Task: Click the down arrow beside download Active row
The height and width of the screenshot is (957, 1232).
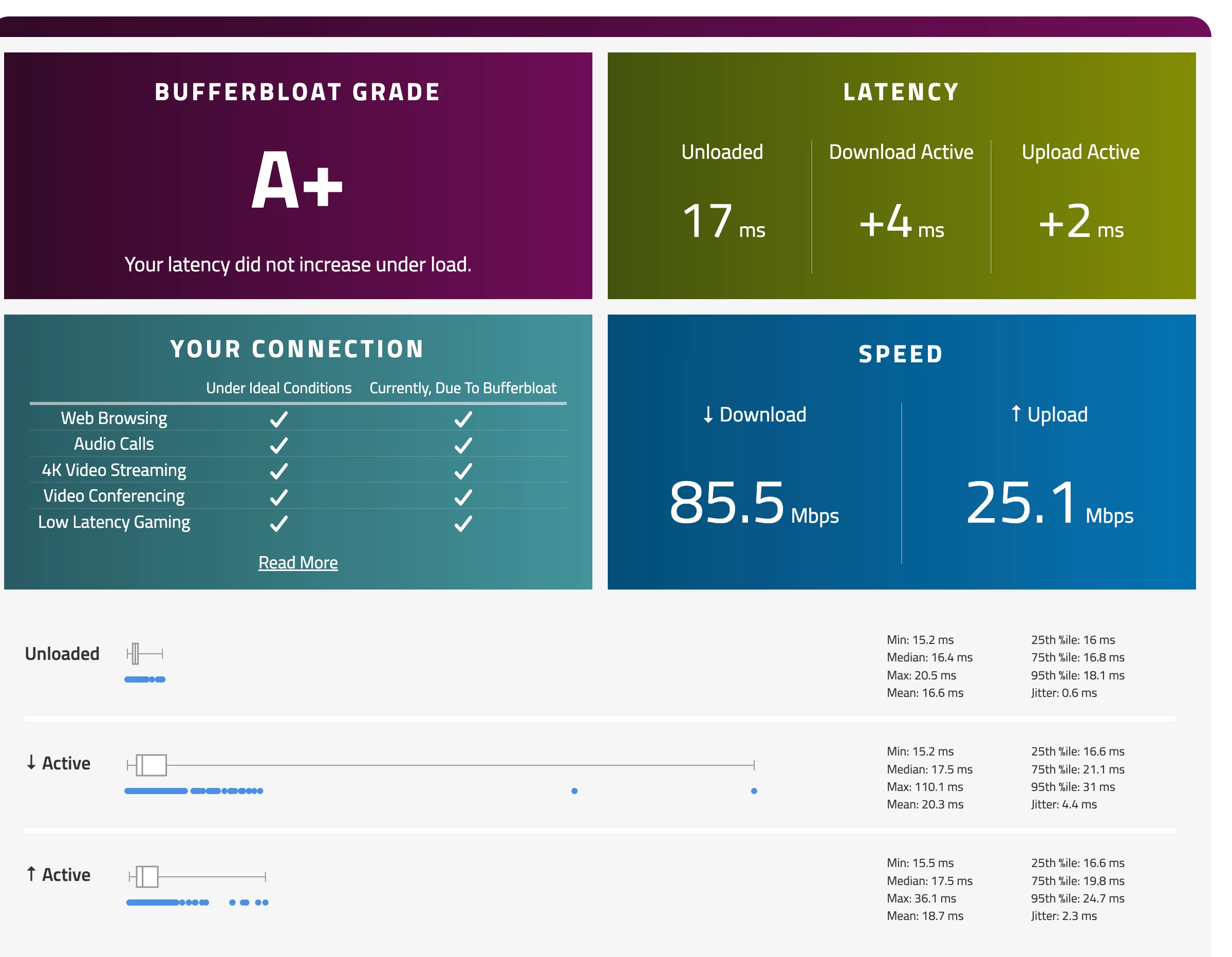Action: point(31,762)
